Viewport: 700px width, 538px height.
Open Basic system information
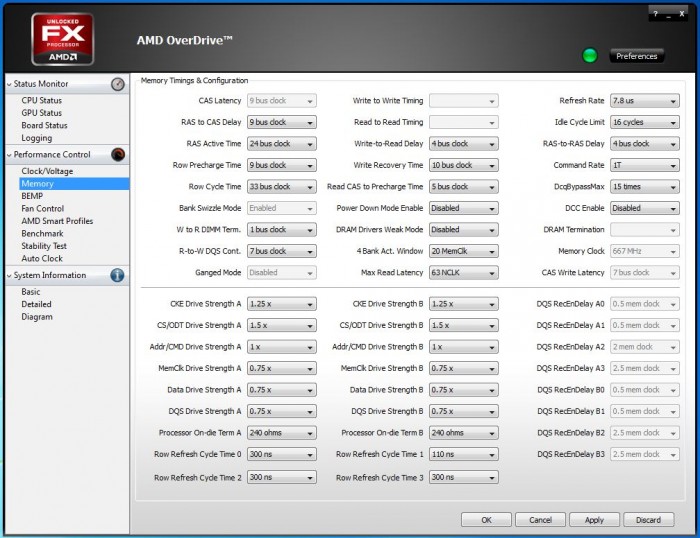pyautogui.click(x=31, y=292)
